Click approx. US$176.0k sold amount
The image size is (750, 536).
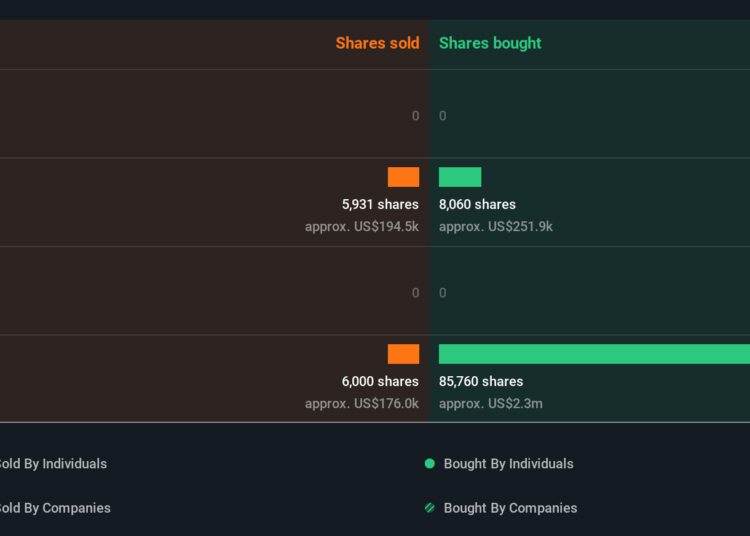tap(362, 404)
